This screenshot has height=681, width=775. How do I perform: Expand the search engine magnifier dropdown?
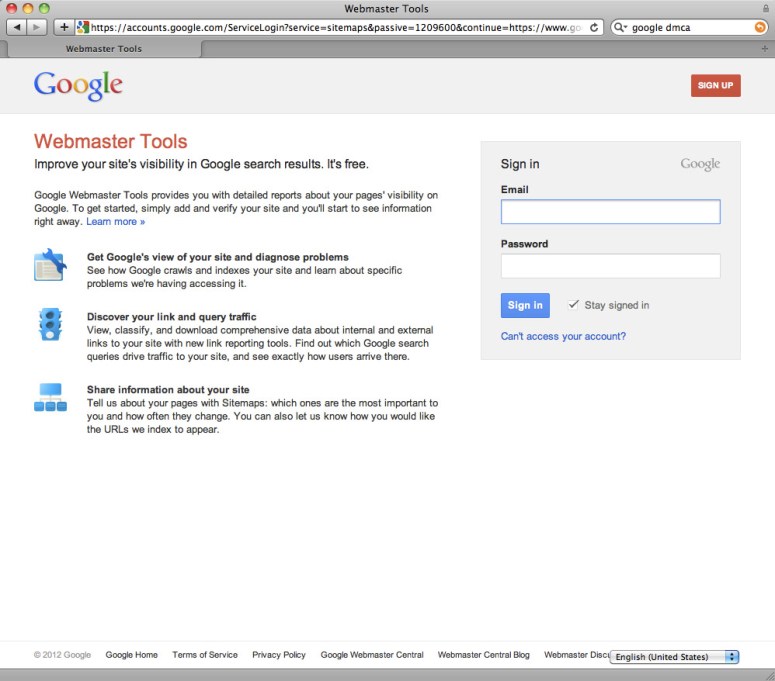point(621,28)
